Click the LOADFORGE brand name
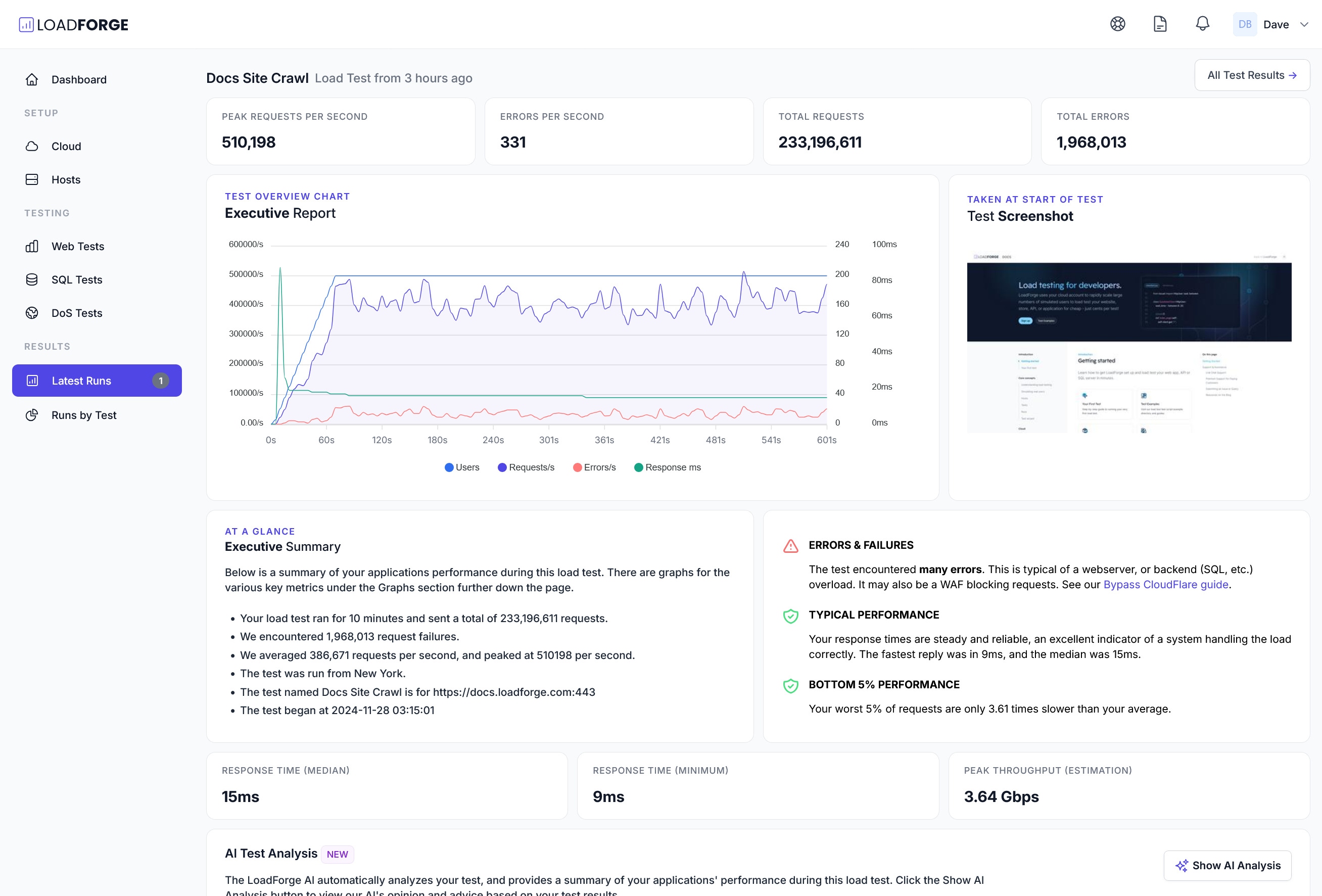This screenshot has width=1322, height=896. [83, 24]
